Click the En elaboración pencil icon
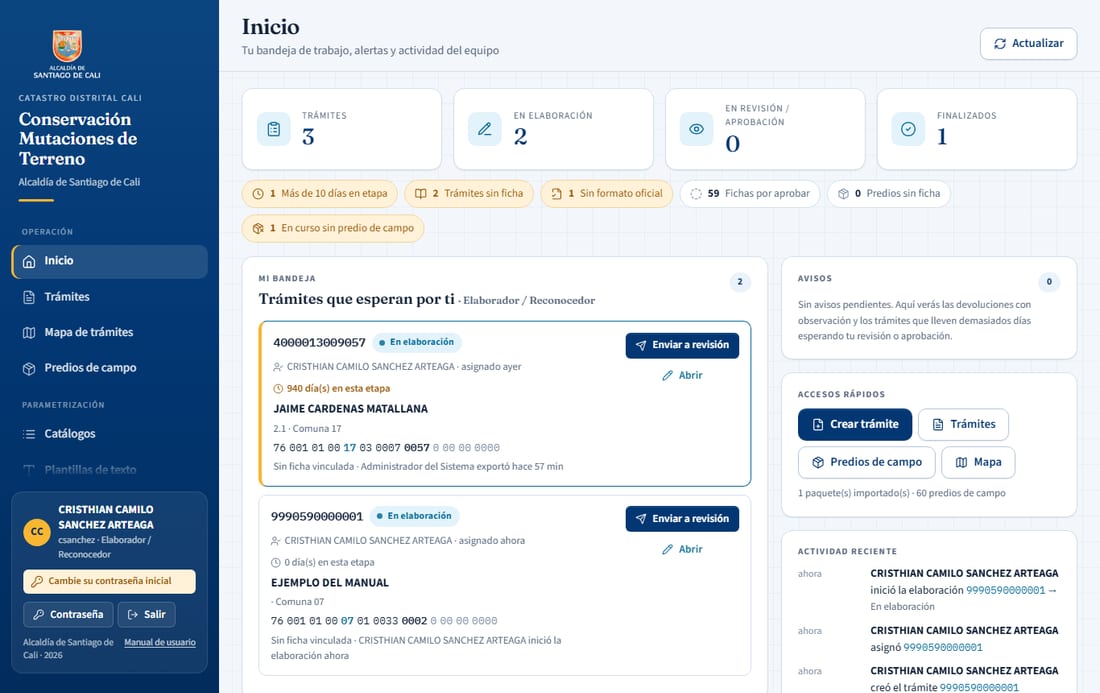 [x=485, y=129]
